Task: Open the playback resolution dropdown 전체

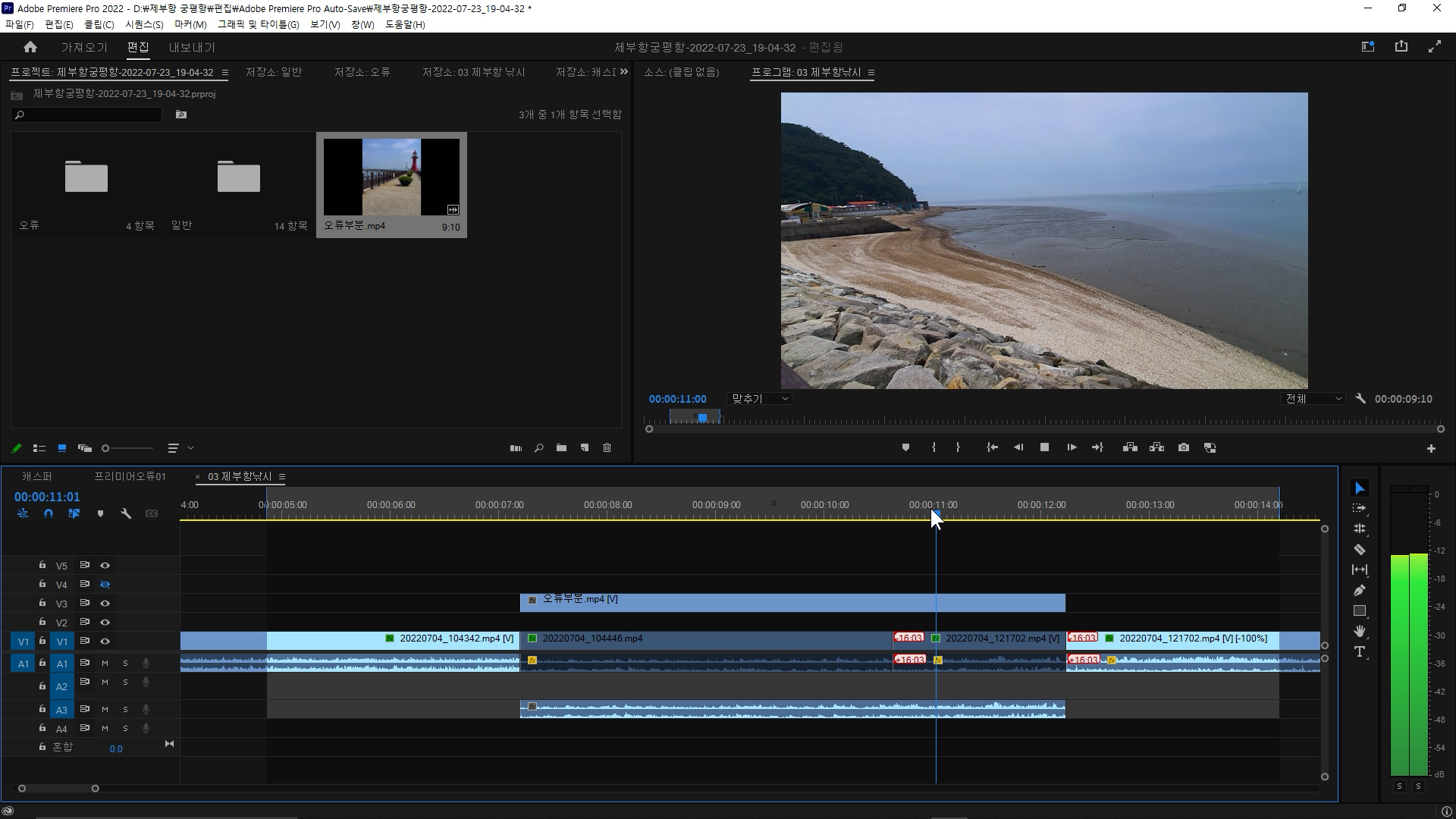Action: [1313, 399]
